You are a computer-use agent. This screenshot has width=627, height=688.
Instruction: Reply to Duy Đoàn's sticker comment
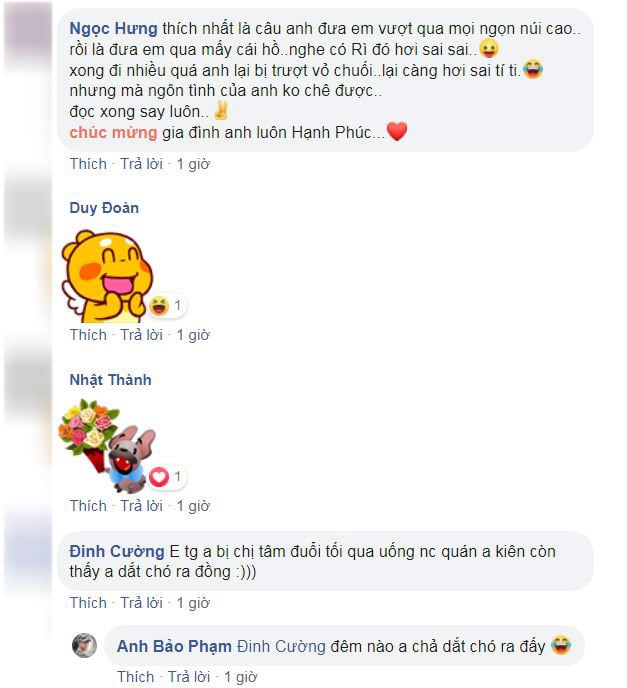(141, 335)
